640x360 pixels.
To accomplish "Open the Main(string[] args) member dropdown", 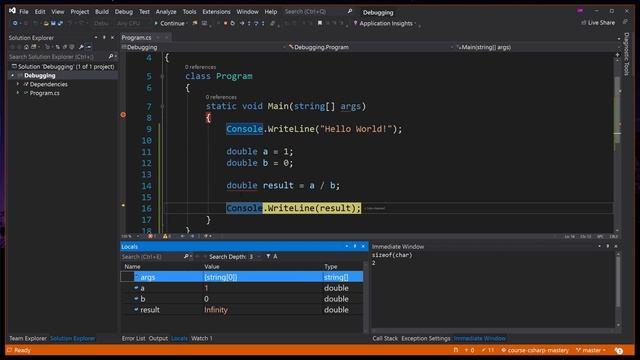I will coord(536,47).
